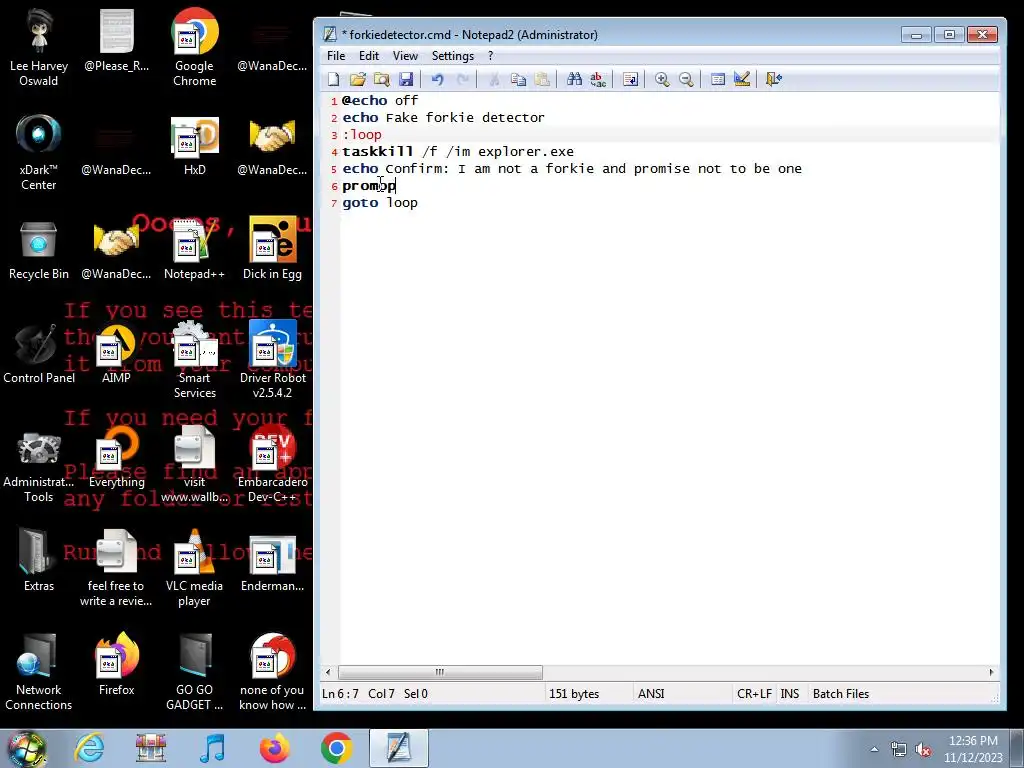Click the Paste clipboard icon
The width and height of the screenshot is (1024, 768).
[x=542, y=80]
